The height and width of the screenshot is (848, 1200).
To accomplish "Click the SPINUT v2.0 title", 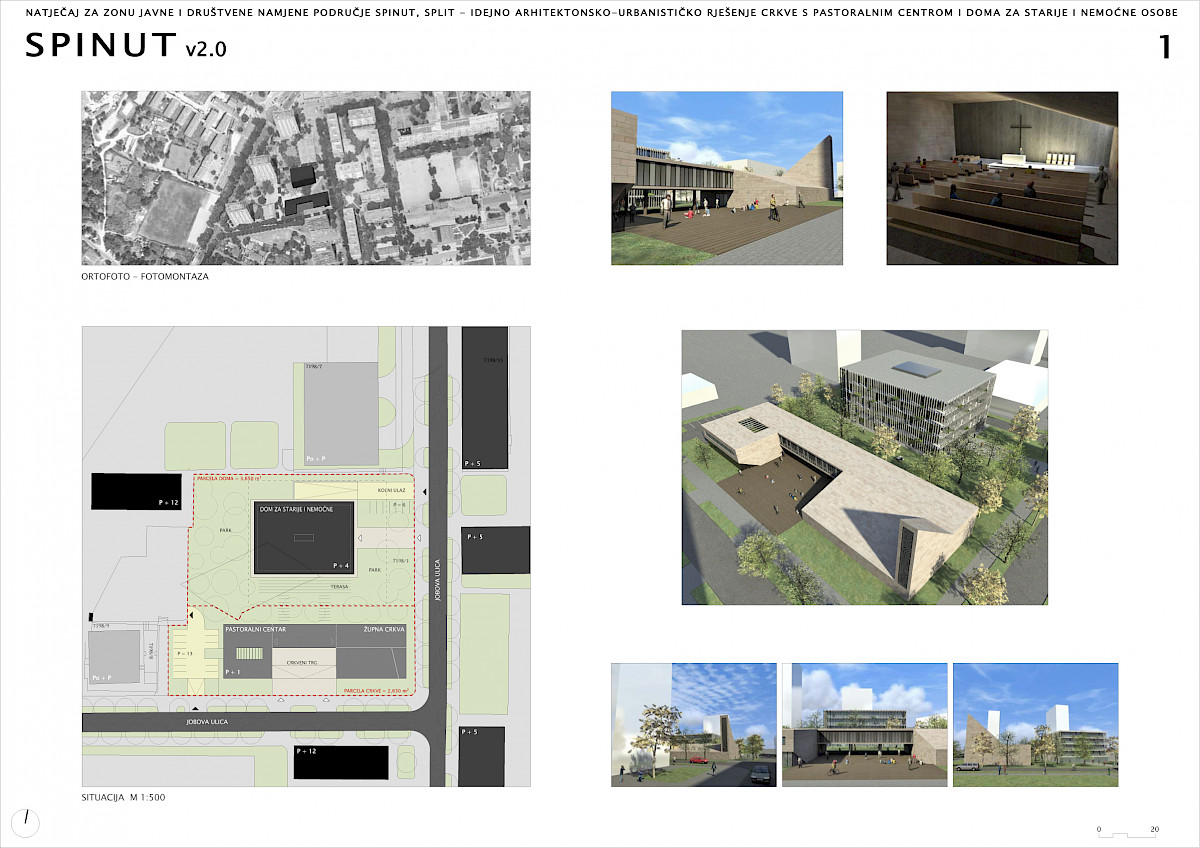I will coord(126,47).
